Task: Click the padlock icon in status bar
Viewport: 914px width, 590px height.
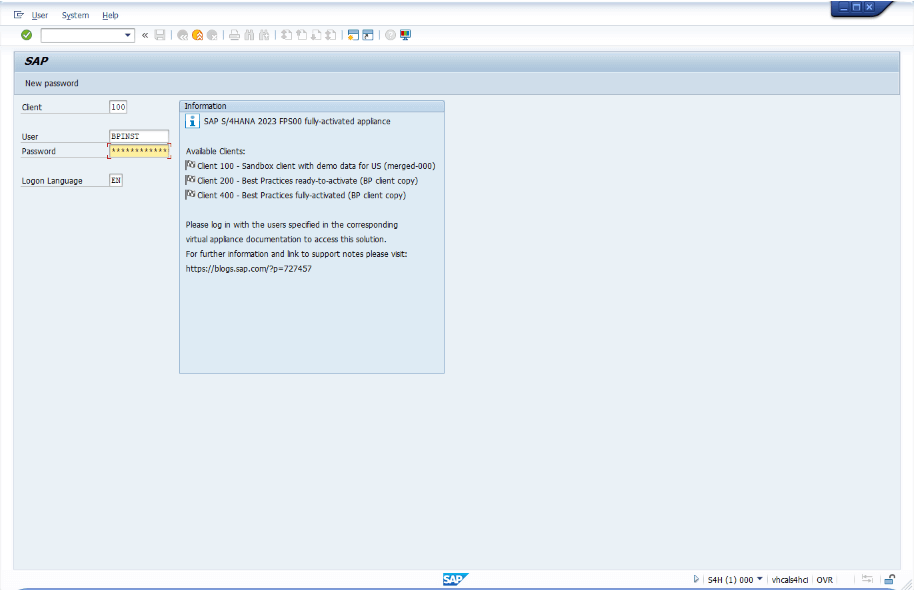Action: tap(889, 579)
